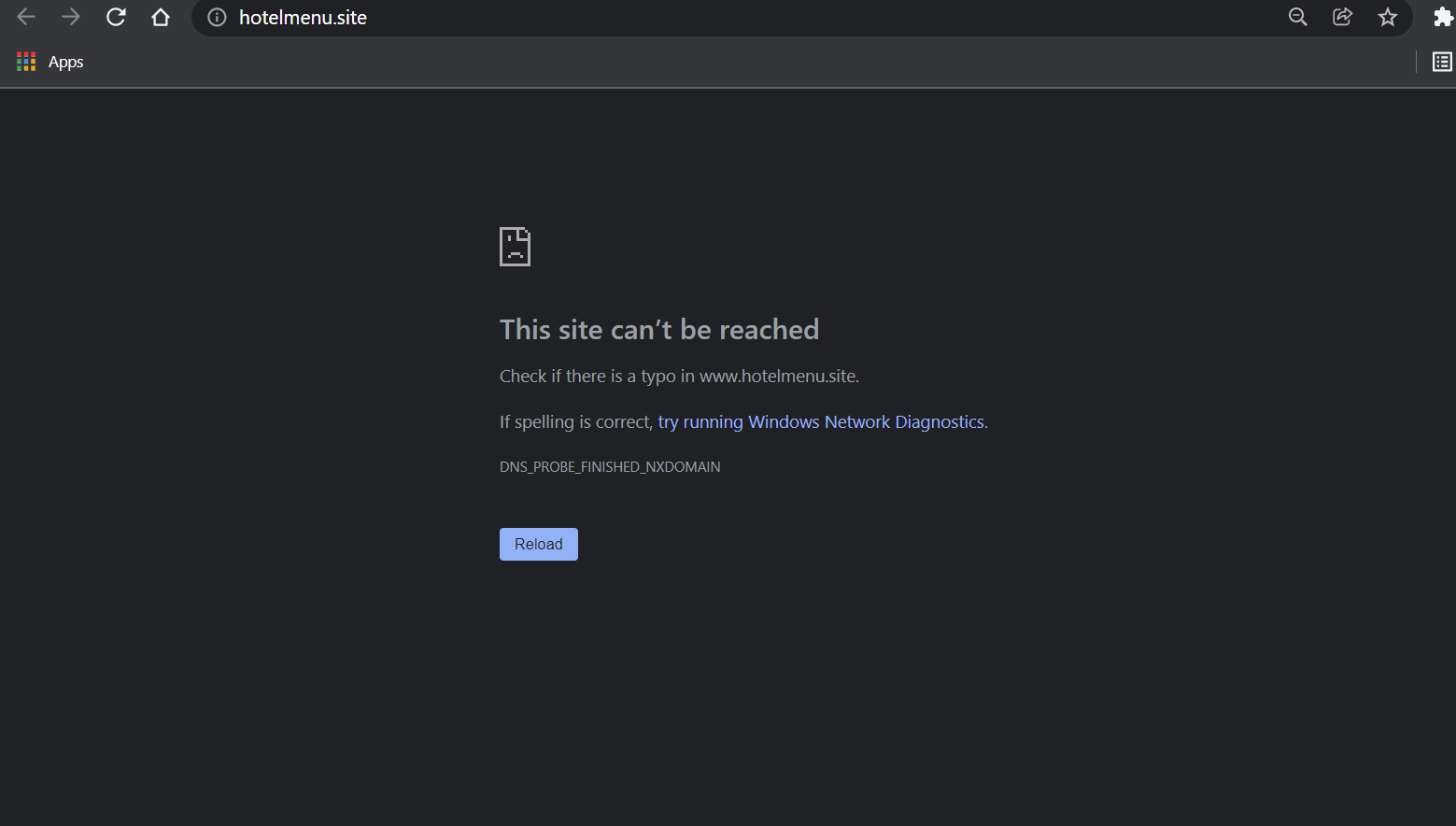This screenshot has height=826, width=1456.
Task: Click the sad page error icon
Action: pyautogui.click(x=515, y=247)
